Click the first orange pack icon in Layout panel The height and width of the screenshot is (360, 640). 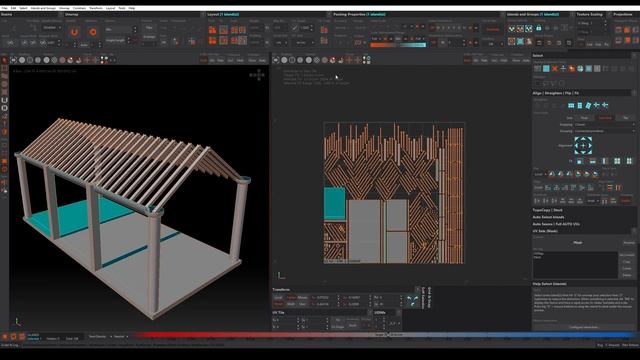pyautogui.click(x=213, y=30)
